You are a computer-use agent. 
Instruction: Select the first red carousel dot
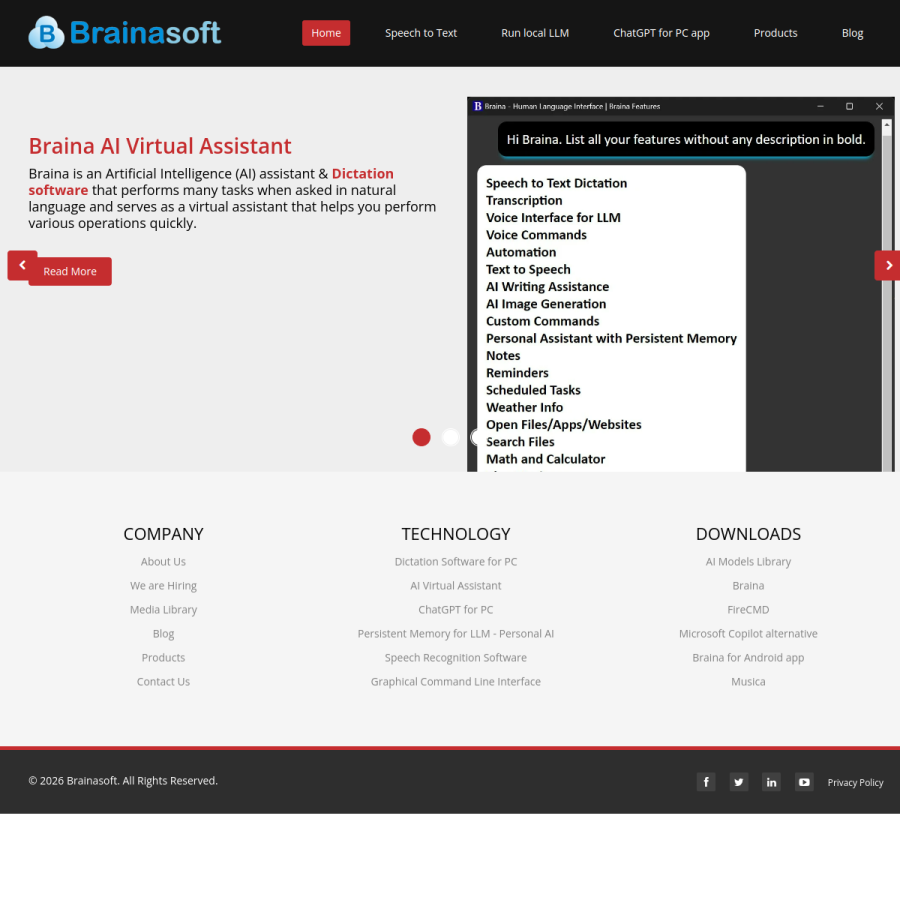click(421, 437)
